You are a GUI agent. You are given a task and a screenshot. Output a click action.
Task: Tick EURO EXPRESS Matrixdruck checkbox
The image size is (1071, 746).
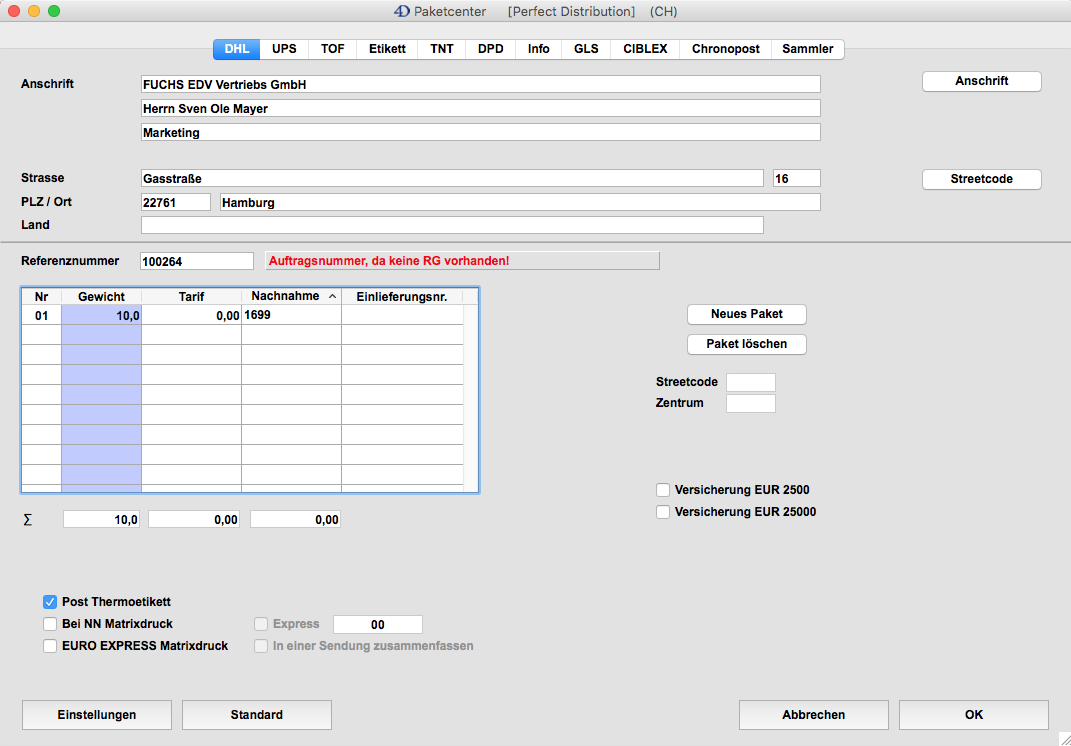tap(50, 646)
